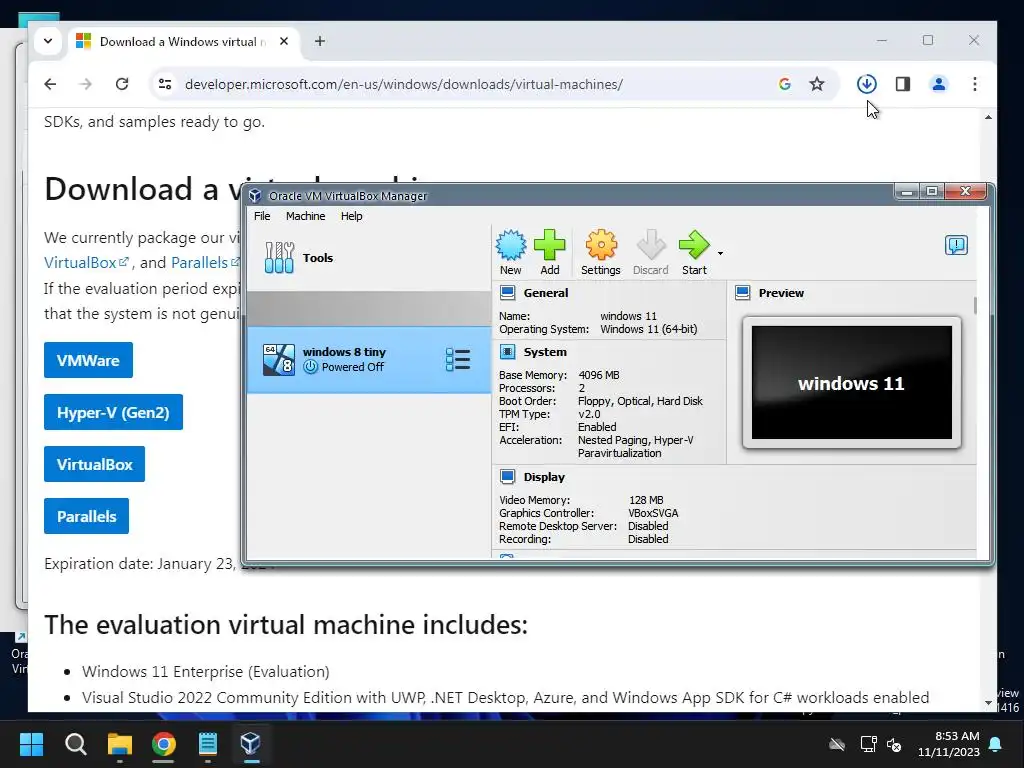Image resolution: width=1024 pixels, height=768 pixels.
Task: Open the File menu in VirtualBox
Action: (x=262, y=216)
